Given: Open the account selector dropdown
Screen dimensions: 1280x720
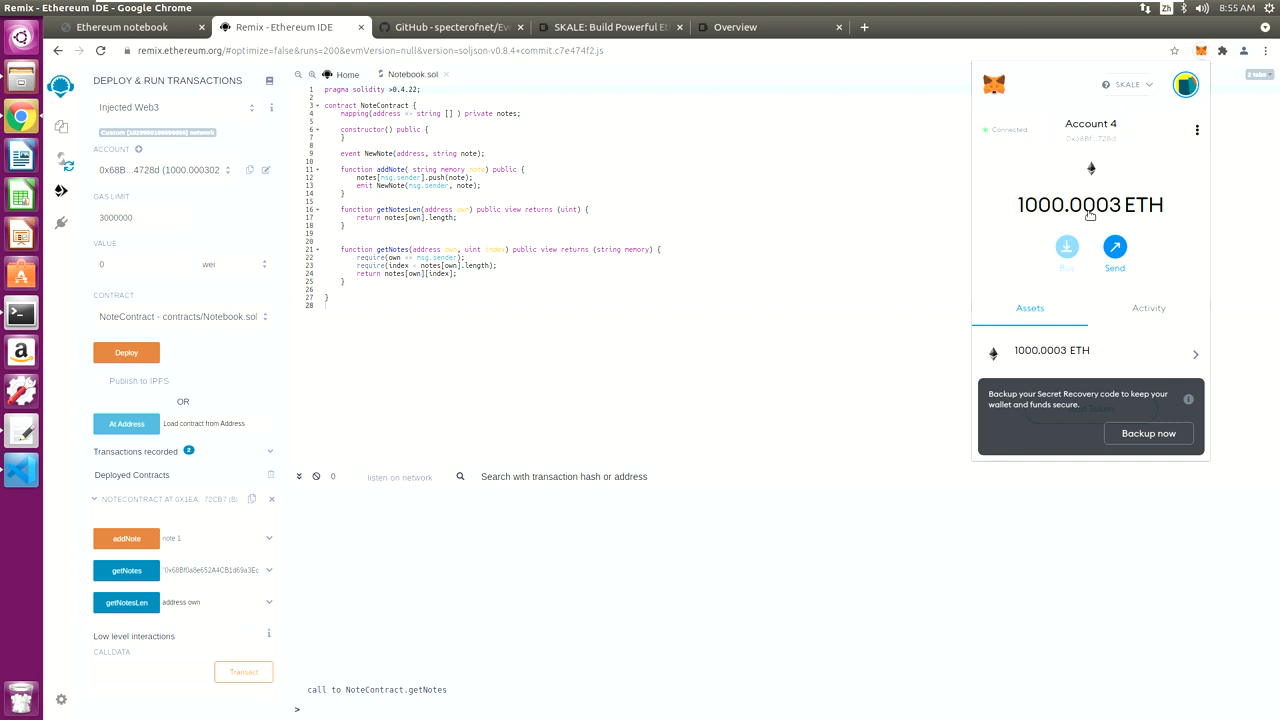Looking at the screenshot, I should tap(165, 170).
